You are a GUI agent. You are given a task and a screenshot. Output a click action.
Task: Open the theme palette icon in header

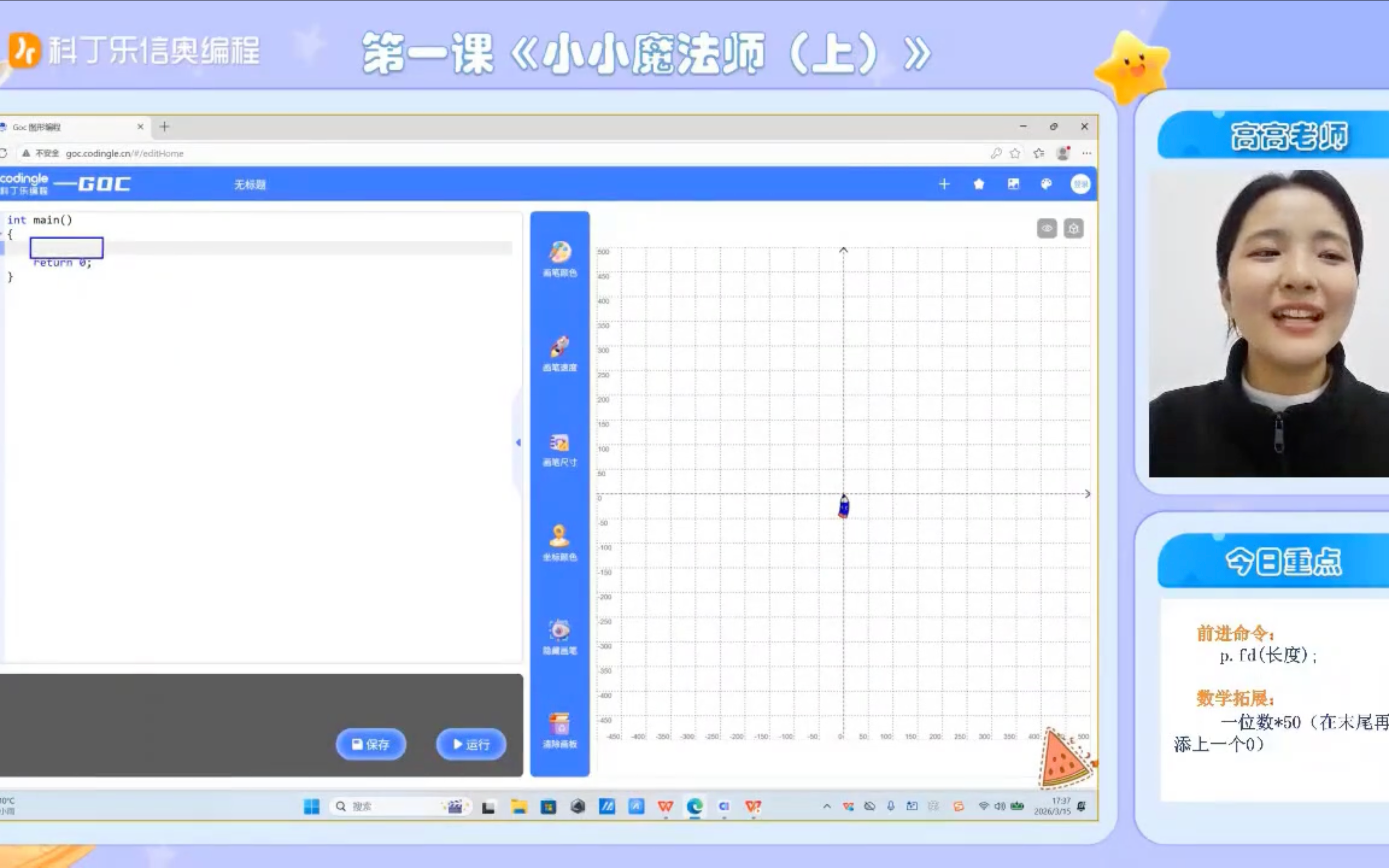click(1046, 184)
